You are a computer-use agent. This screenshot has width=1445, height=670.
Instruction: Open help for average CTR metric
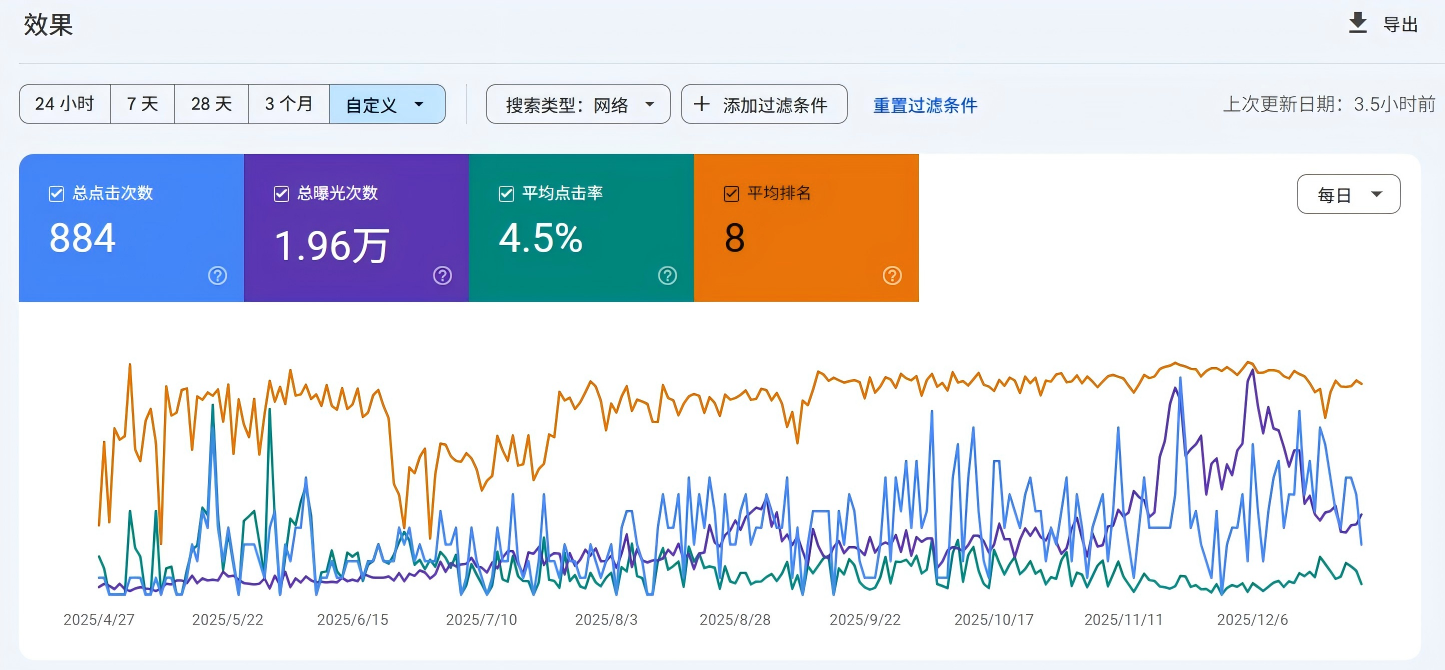pos(667,276)
